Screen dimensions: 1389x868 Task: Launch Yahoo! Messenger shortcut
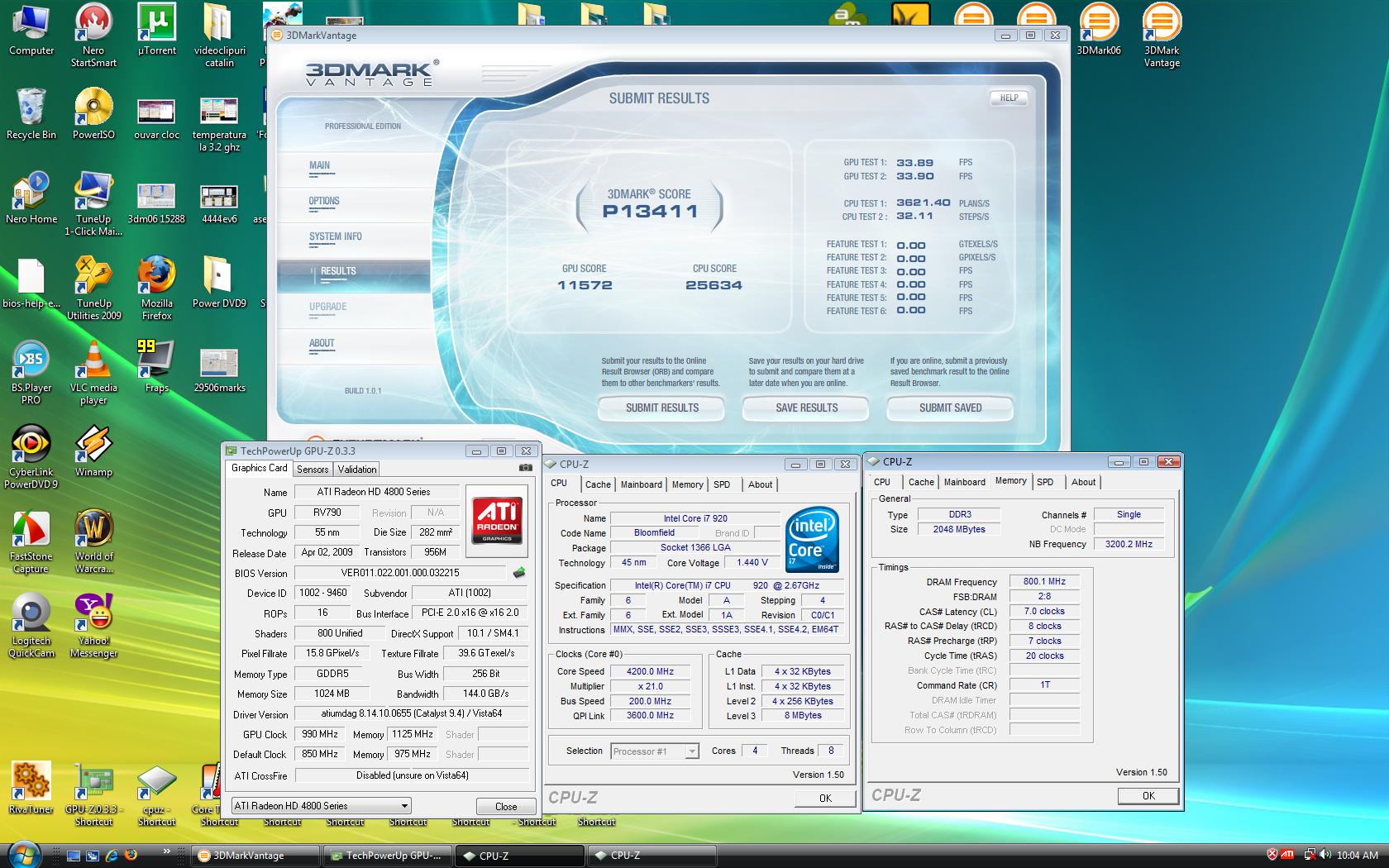[93, 626]
